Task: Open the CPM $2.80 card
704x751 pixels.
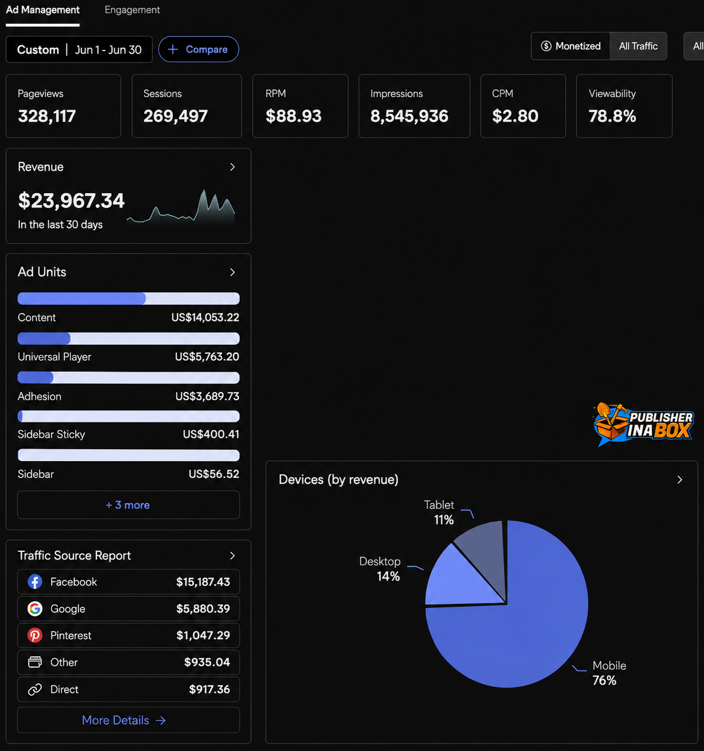Action: tap(523, 106)
